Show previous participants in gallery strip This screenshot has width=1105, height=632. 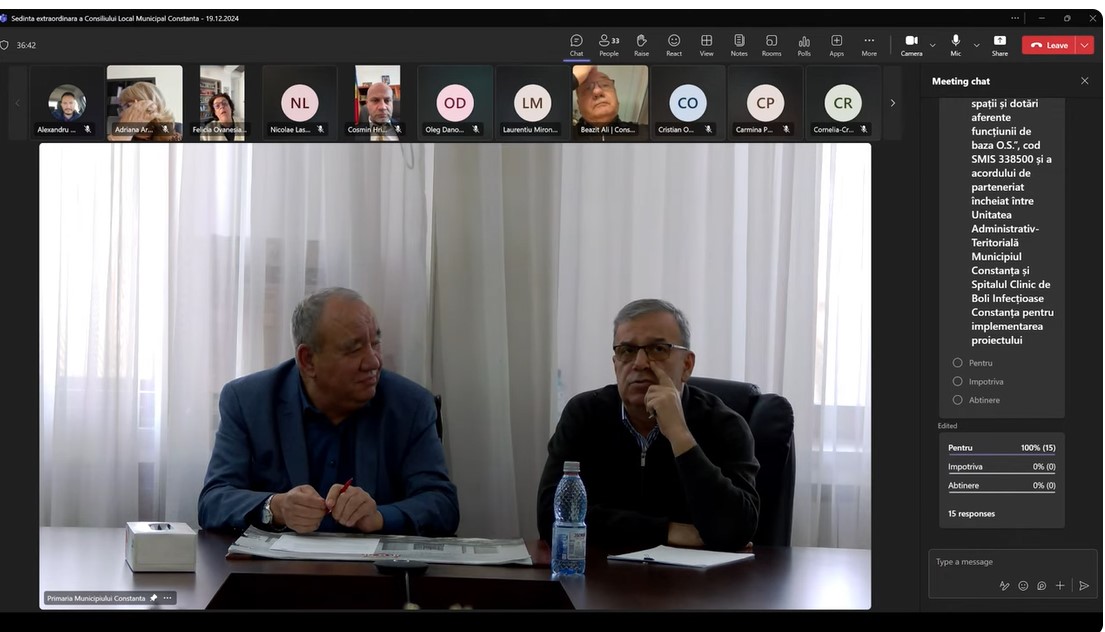point(18,103)
